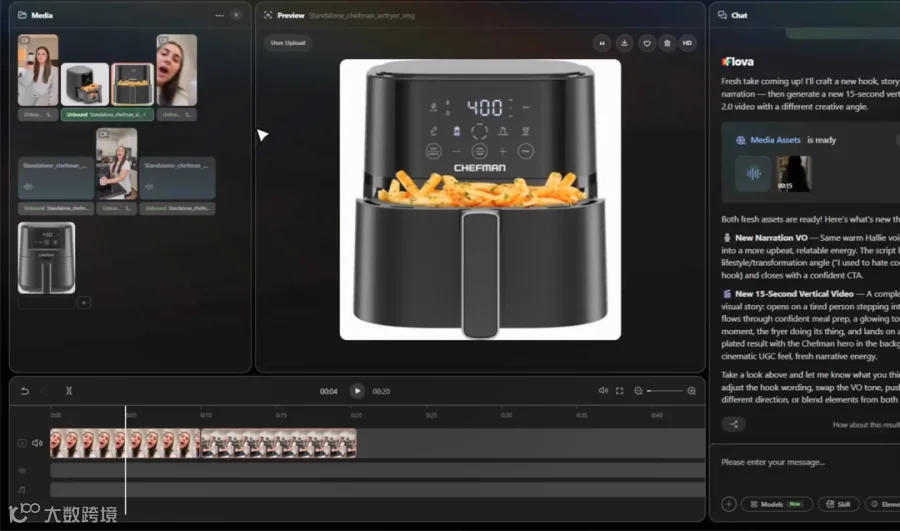This screenshot has height=531, width=900.
Task: Click the green Unbound Standalone_chefman label
Action: click(x=107, y=115)
